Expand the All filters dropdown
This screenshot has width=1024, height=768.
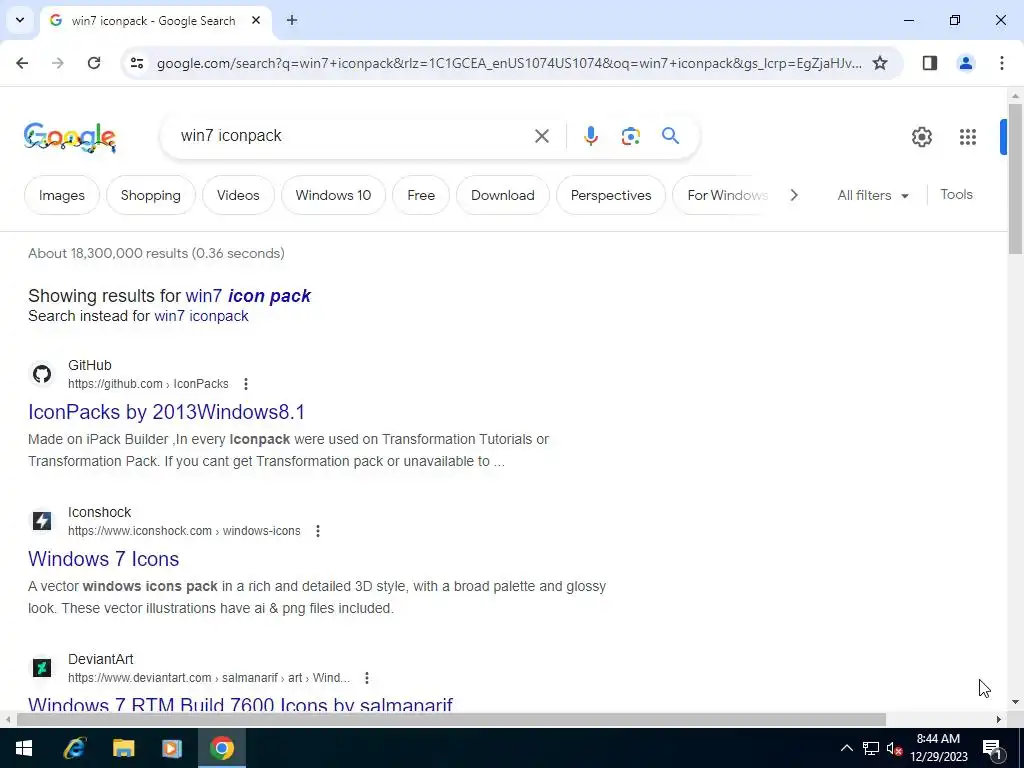point(872,195)
